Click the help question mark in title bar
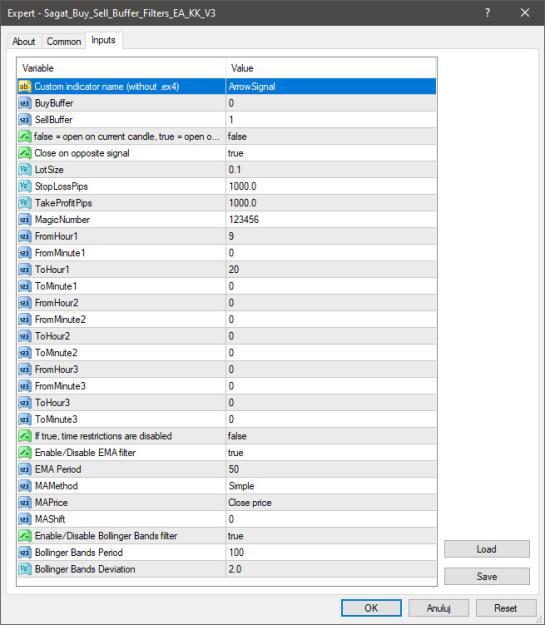 [x=487, y=13]
